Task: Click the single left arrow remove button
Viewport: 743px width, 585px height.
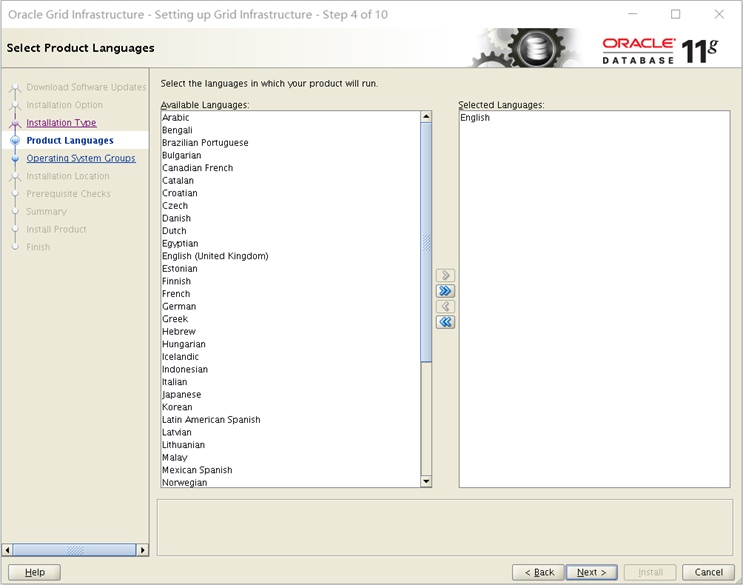Action: click(x=445, y=306)
